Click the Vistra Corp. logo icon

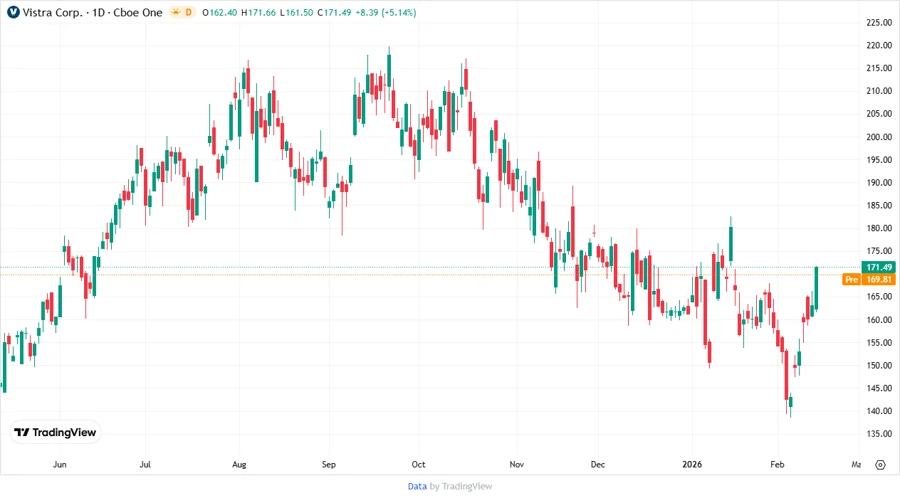click(x=13, y=12)
